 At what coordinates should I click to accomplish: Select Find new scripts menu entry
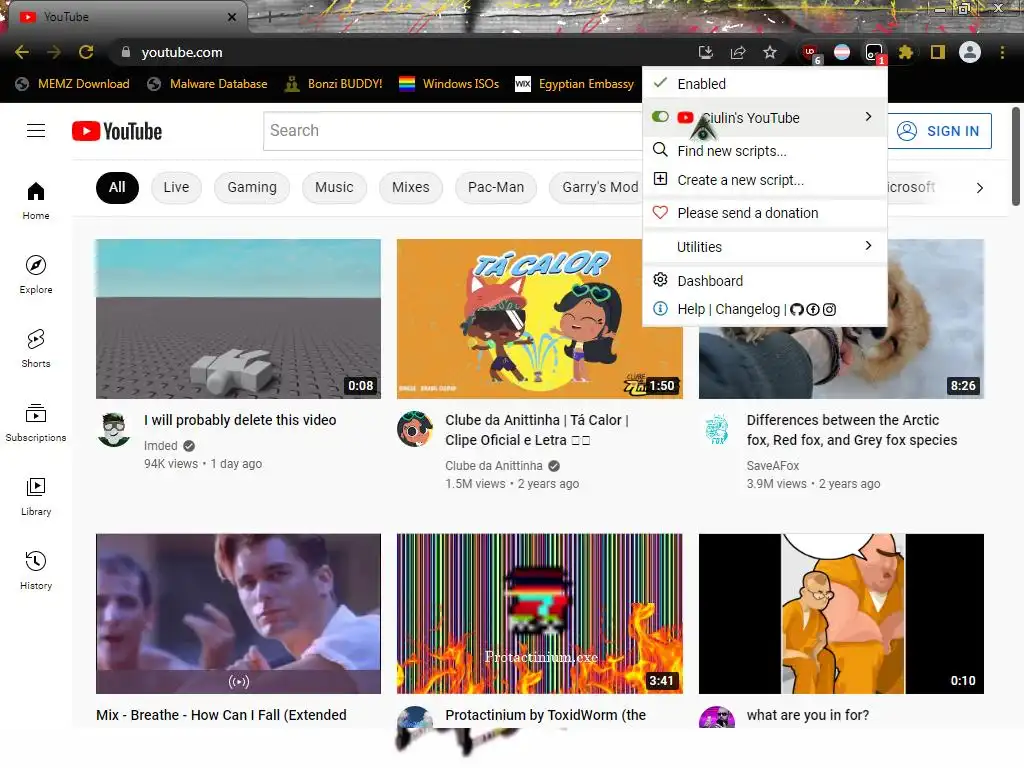[765, 151]
